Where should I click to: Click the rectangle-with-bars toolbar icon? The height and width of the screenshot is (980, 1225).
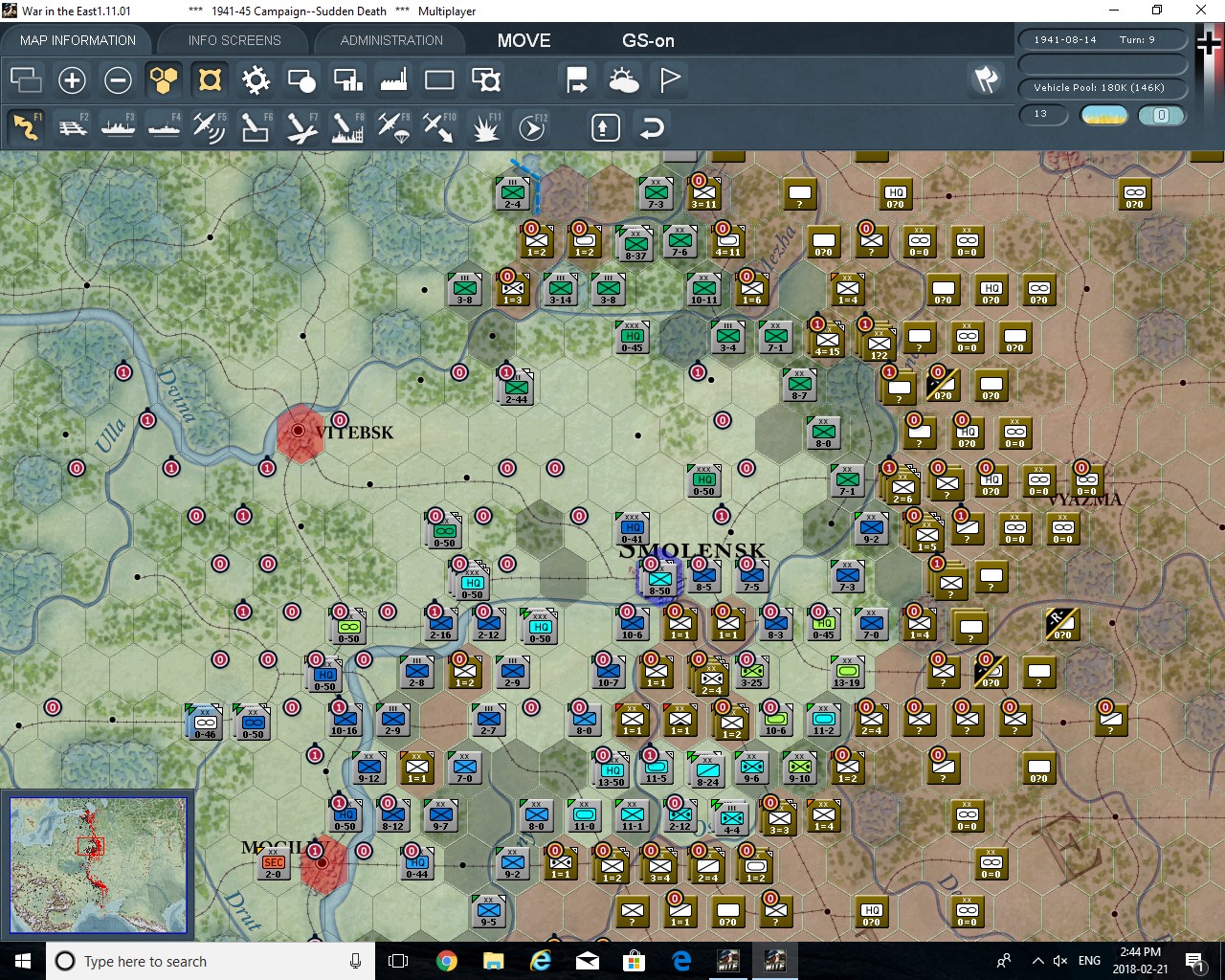click(x=347, y=80)
